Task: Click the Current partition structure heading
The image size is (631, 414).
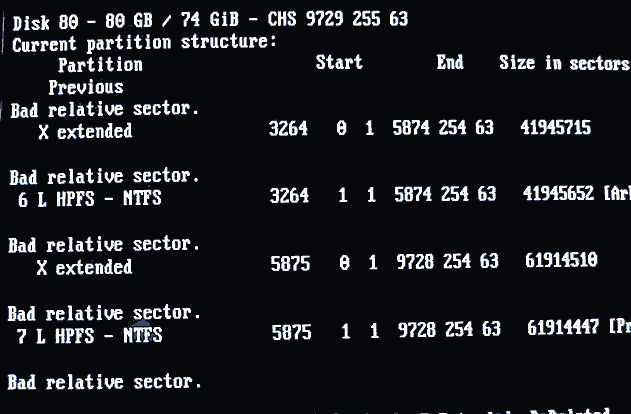Action: [144, 43]
